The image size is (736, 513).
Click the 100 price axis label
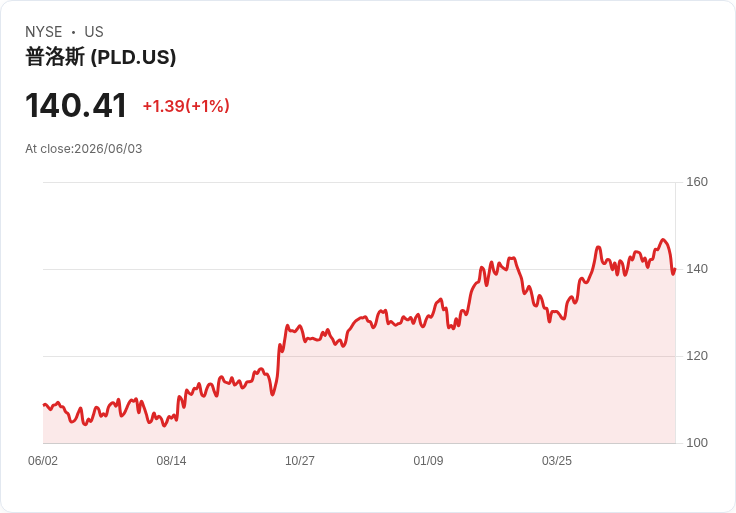pos(697,443)
